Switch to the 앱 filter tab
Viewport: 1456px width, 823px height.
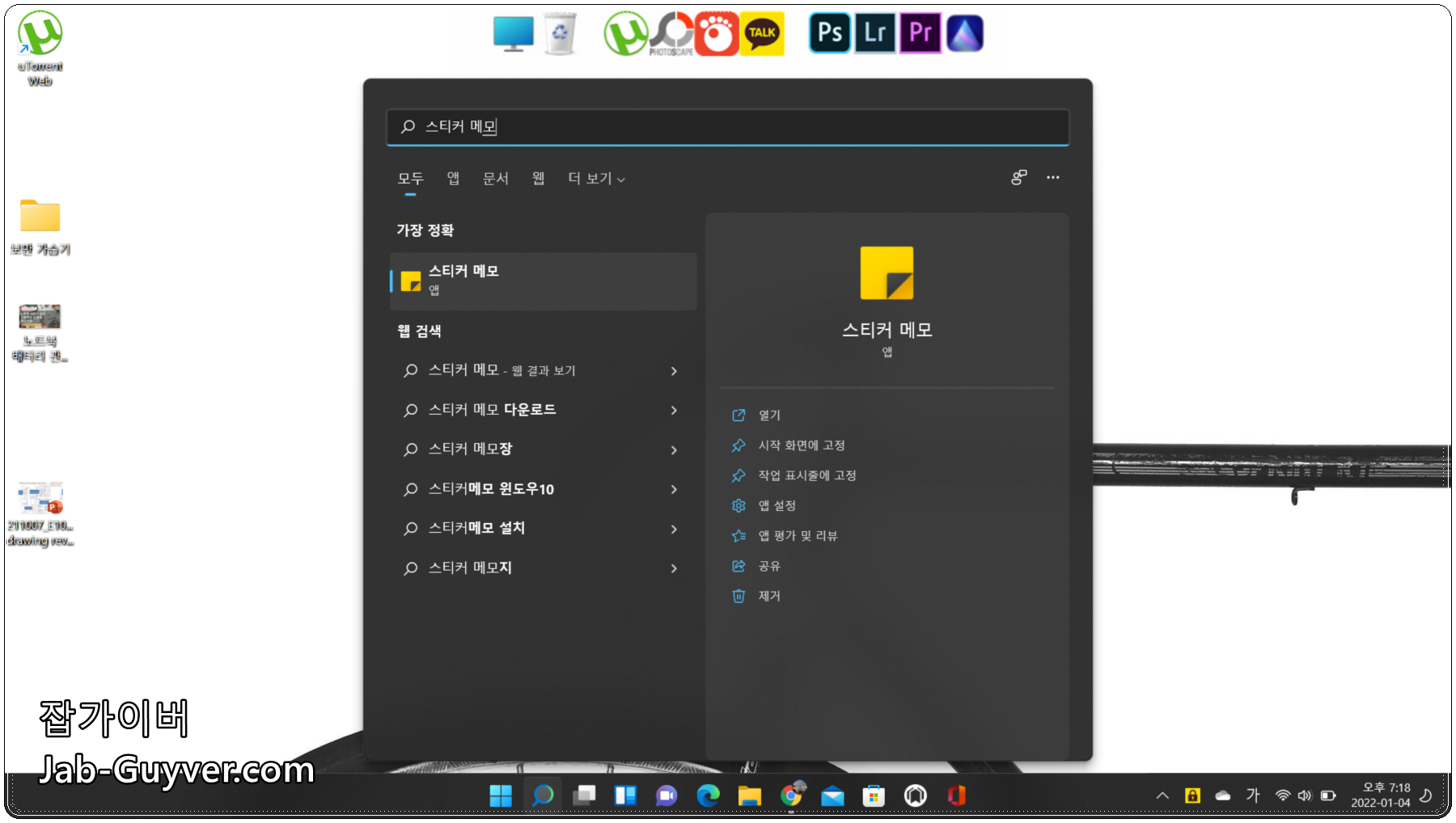point(452,178)
